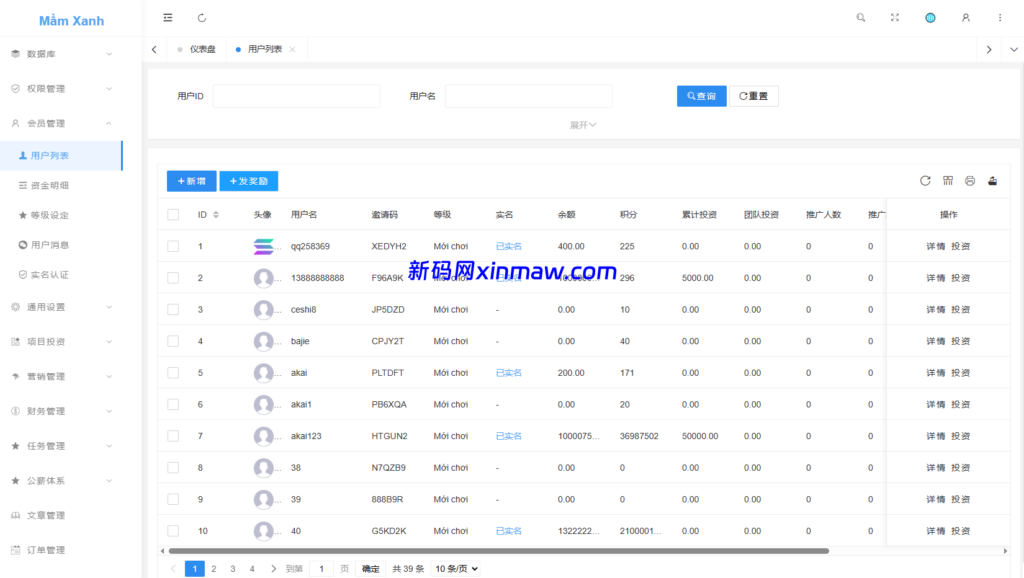This screenshot has height=578, width=1024.
Task: Switch to the 仪表盘 tab
Action: pos(197,50)
